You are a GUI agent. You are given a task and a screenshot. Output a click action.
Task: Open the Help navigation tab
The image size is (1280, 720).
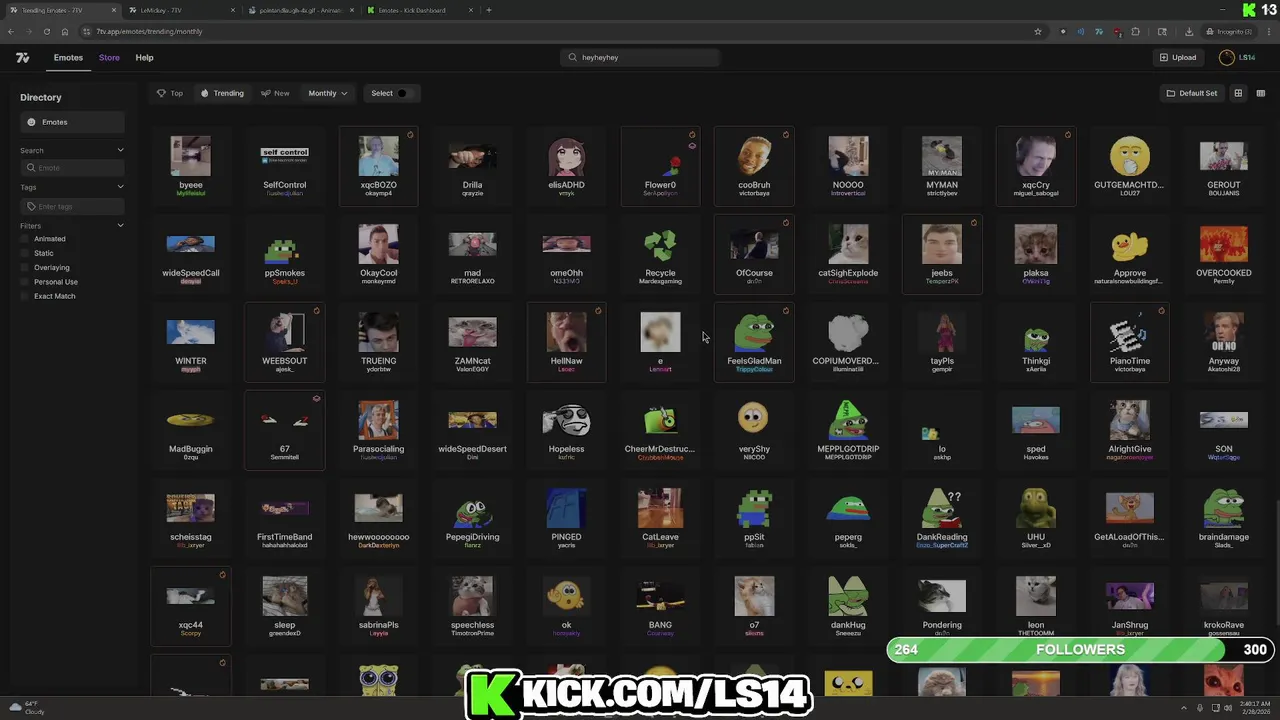[144, 57]
